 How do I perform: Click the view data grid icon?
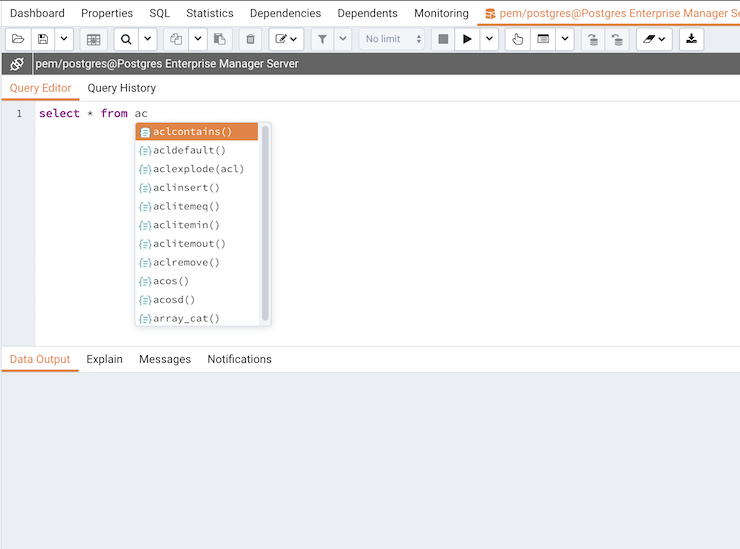click(93, 39)
